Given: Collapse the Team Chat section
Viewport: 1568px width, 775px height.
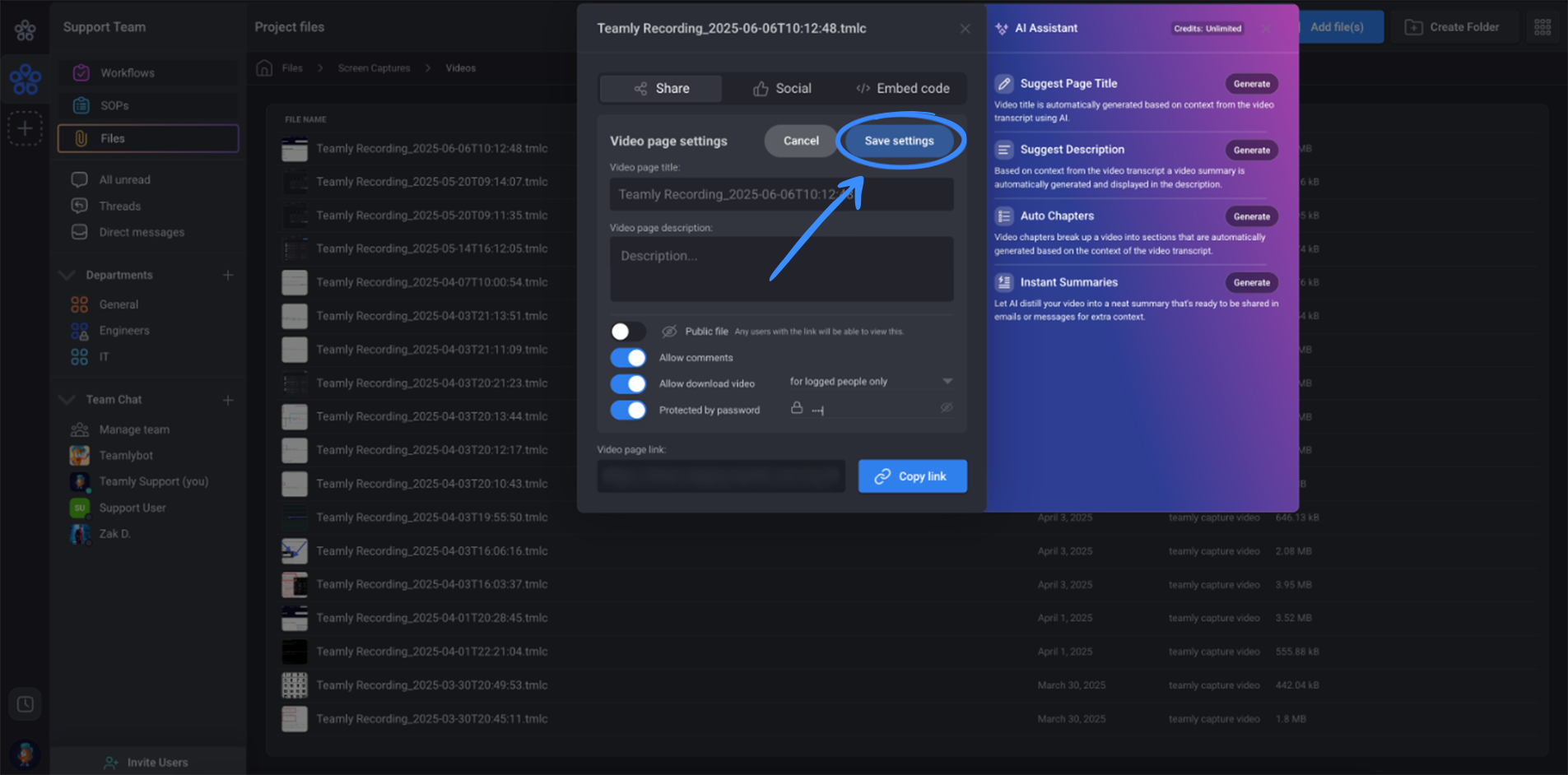Looking at the screenshot, I should [x=67, y=400].
